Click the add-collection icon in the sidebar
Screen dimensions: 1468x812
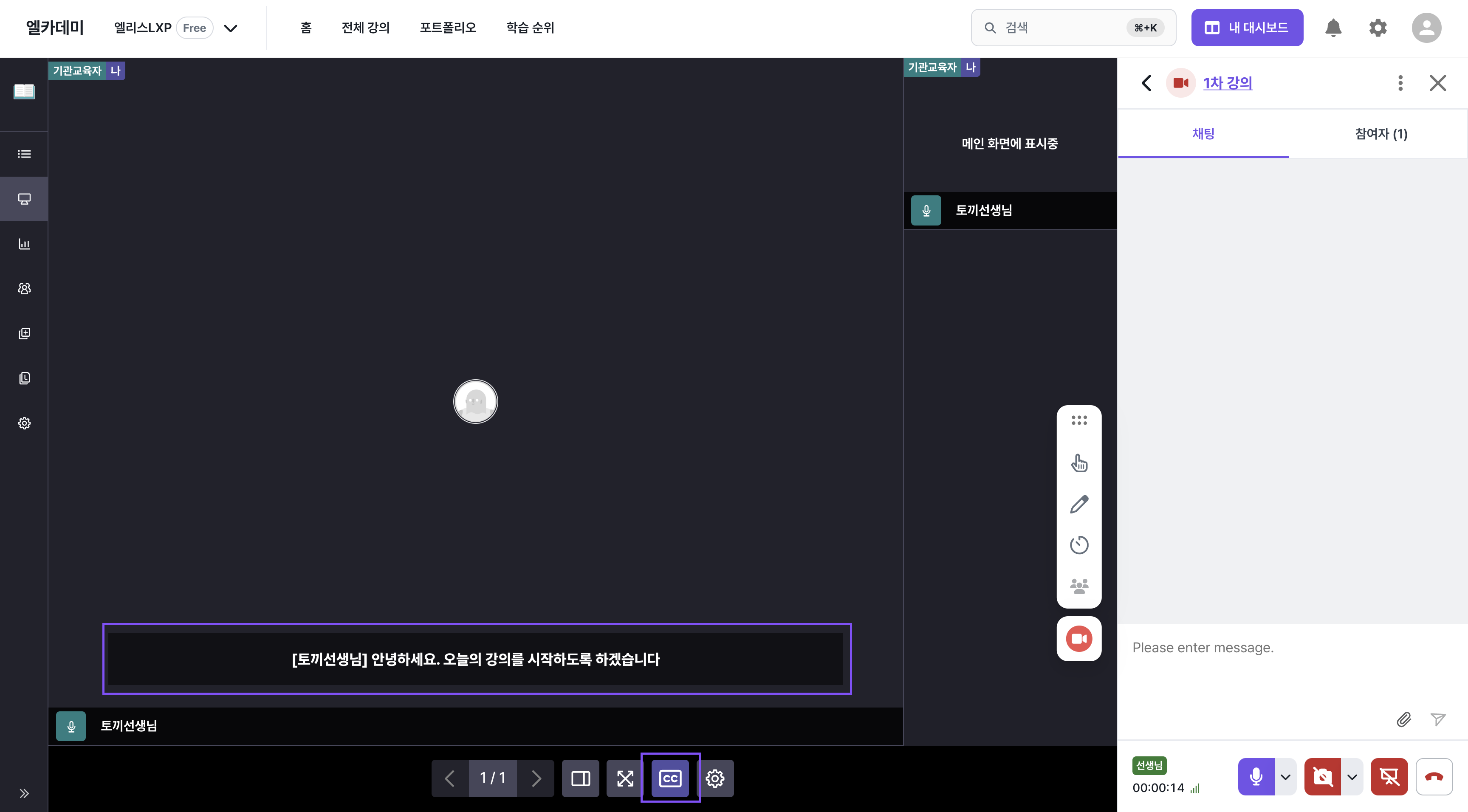[x=24, y=333]
